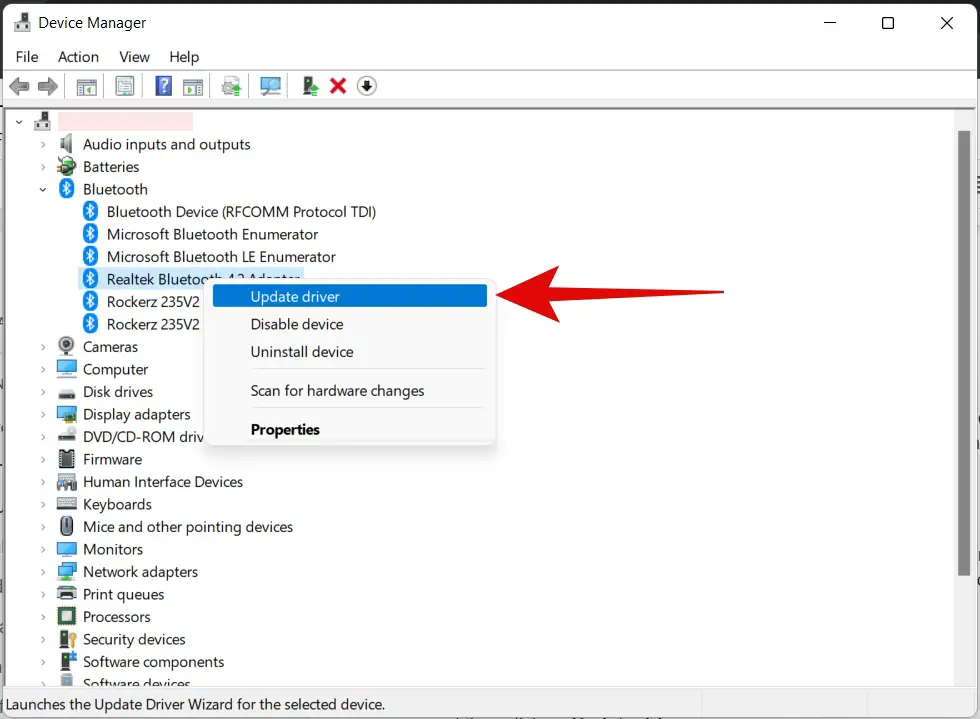Click the Print queues printer icon
The image size is (980, 719).
point(66,593)
